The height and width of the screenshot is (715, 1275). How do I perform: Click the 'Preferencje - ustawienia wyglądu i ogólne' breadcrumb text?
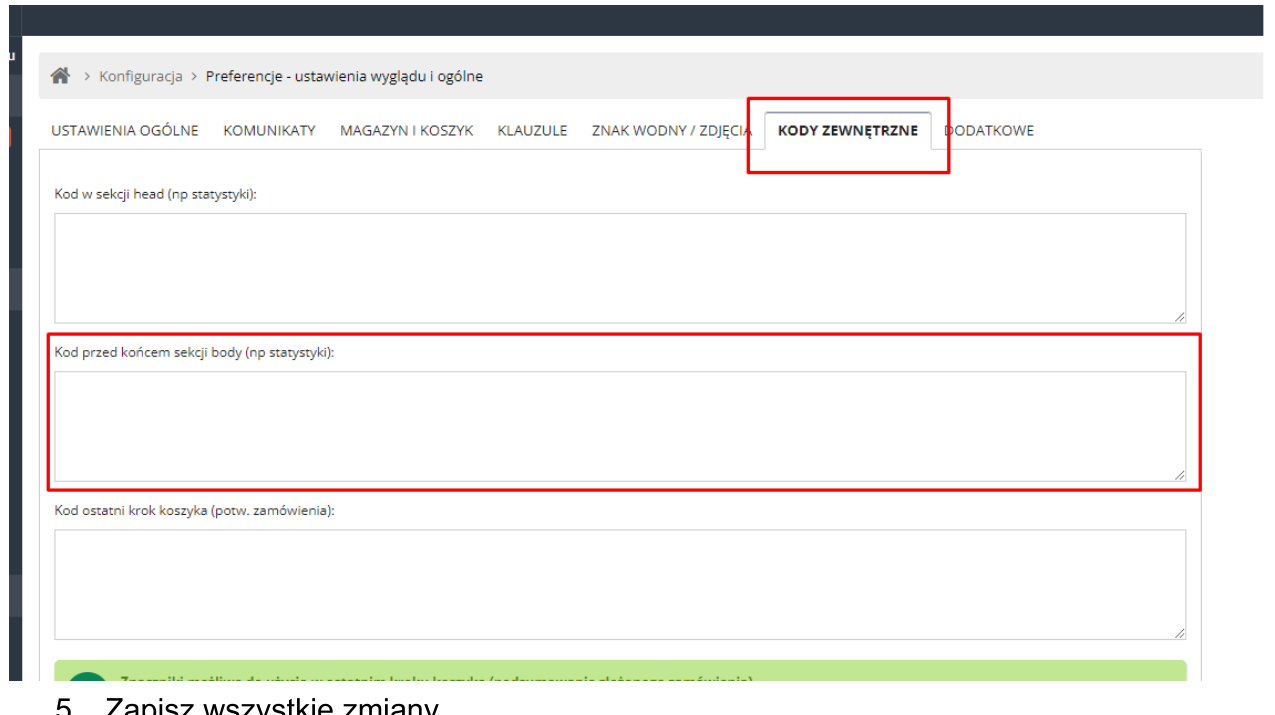pyautogui.click(x=344, y=76)
